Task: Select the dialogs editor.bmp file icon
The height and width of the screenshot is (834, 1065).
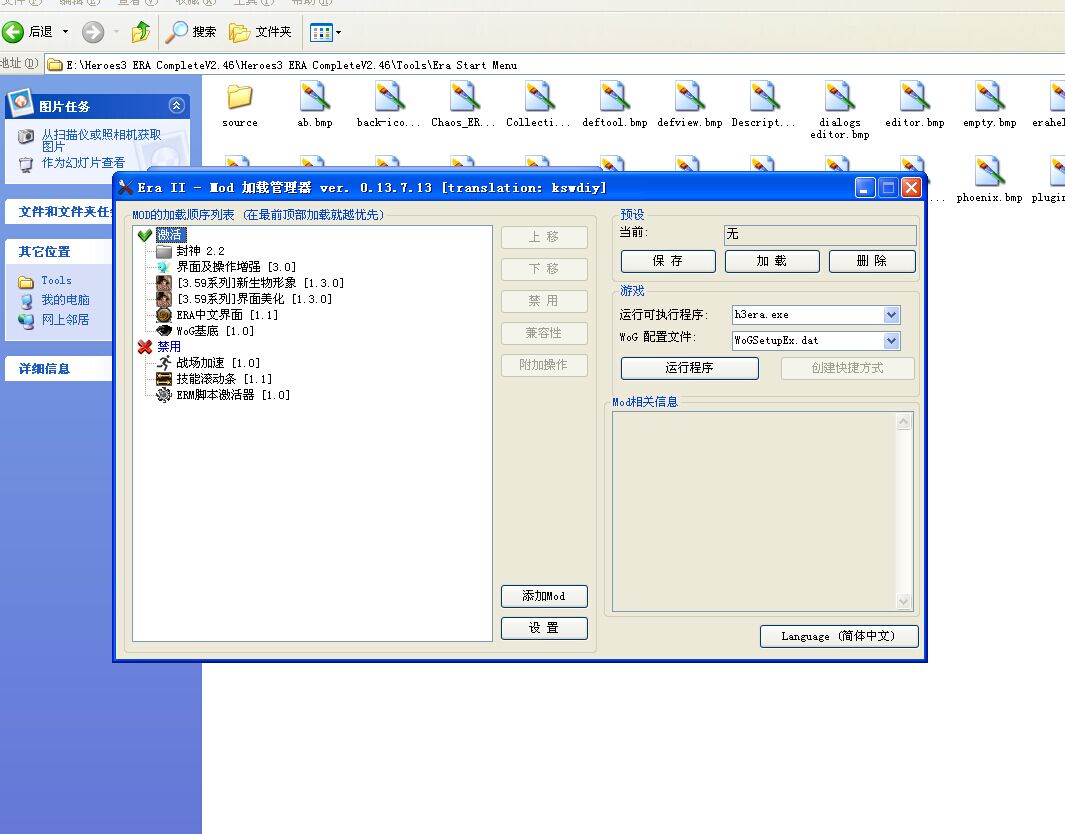Action: [x=840, y=96]
